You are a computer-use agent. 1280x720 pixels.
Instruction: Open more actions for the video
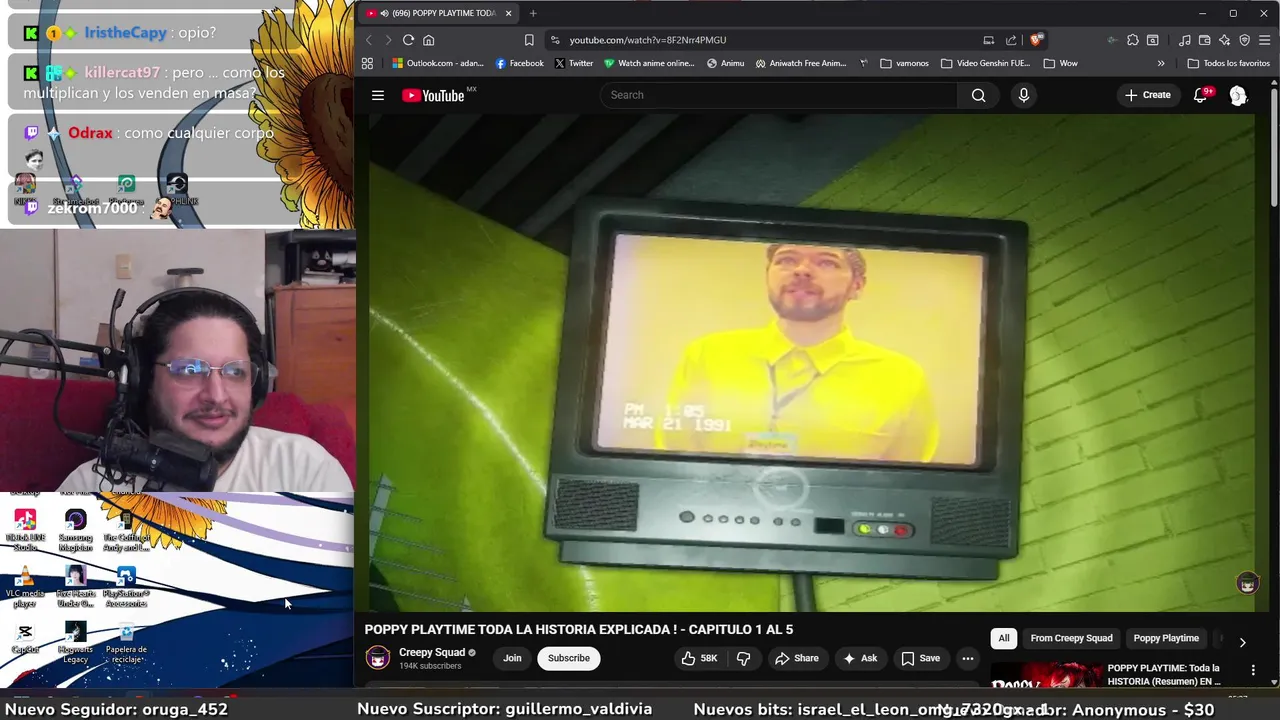point(967,658)
